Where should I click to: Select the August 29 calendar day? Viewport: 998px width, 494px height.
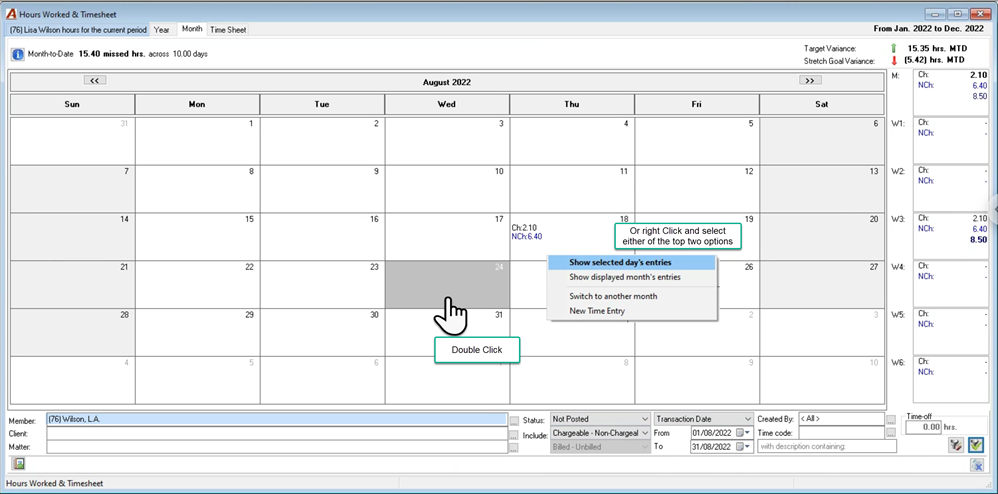click(x=197, y=332)
